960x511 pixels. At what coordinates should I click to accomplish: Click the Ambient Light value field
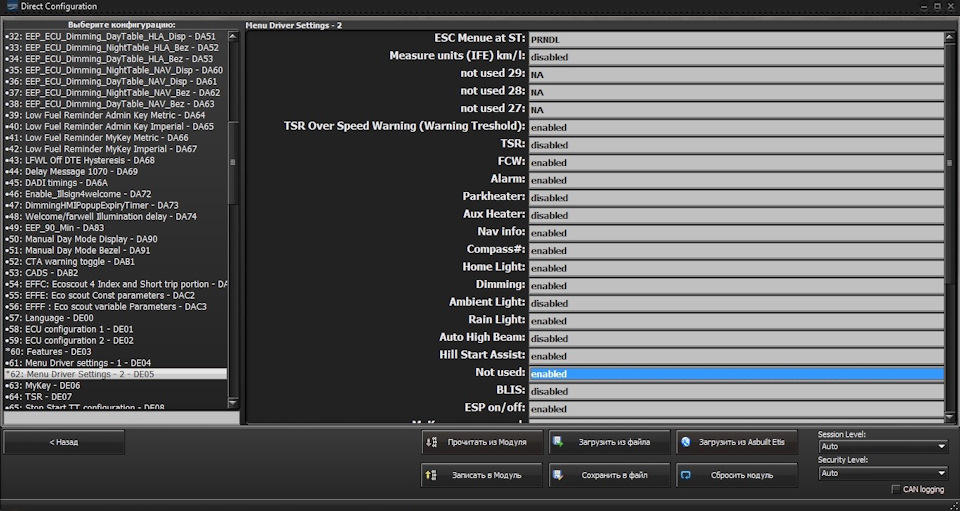tap(736, 304)
